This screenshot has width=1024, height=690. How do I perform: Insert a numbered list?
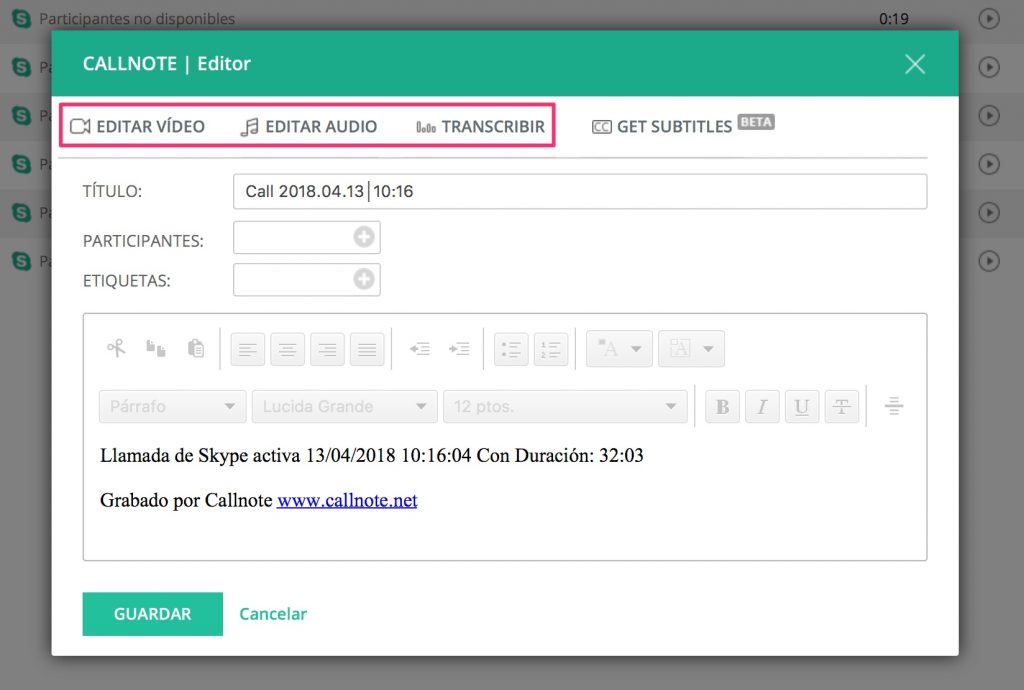point(551,349)
